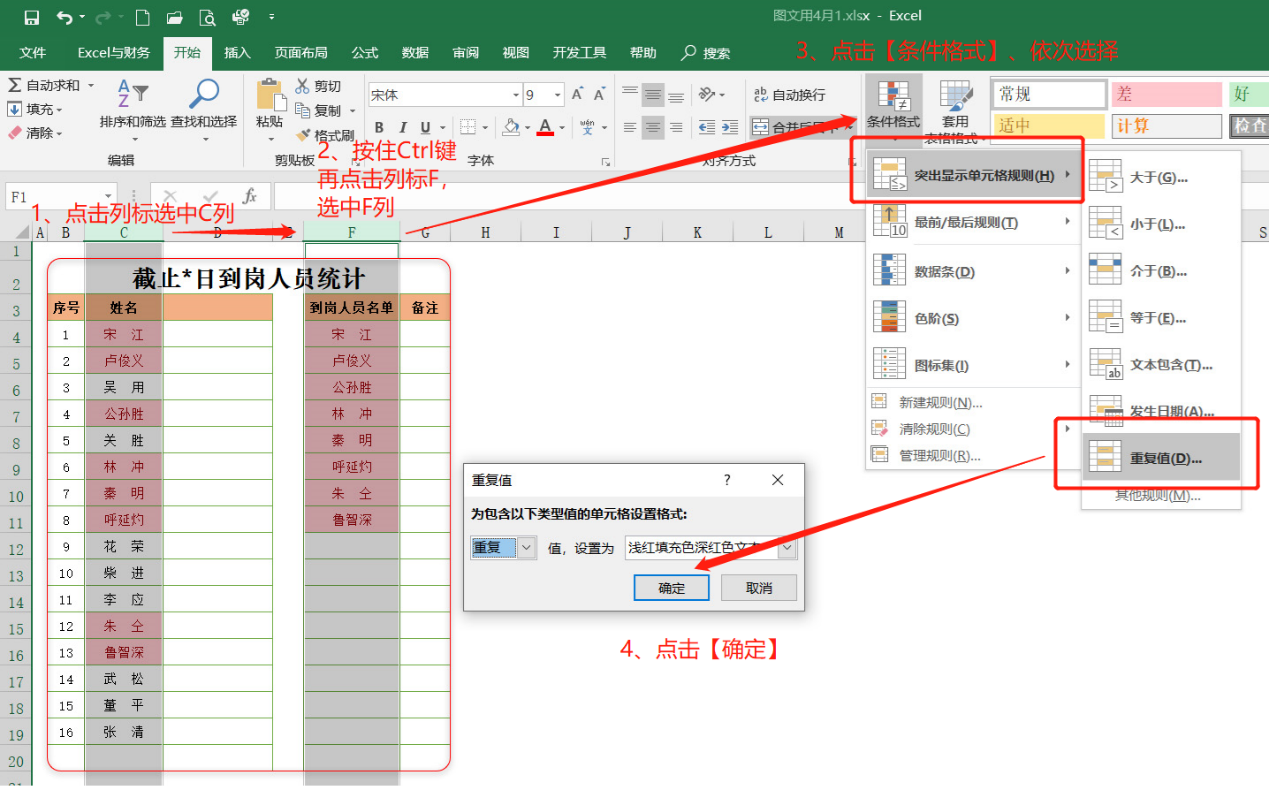Image resolution: width=1269 pixels, height=790 pixels.
Task: Open file folder icon in quick access
Action: 174,17
